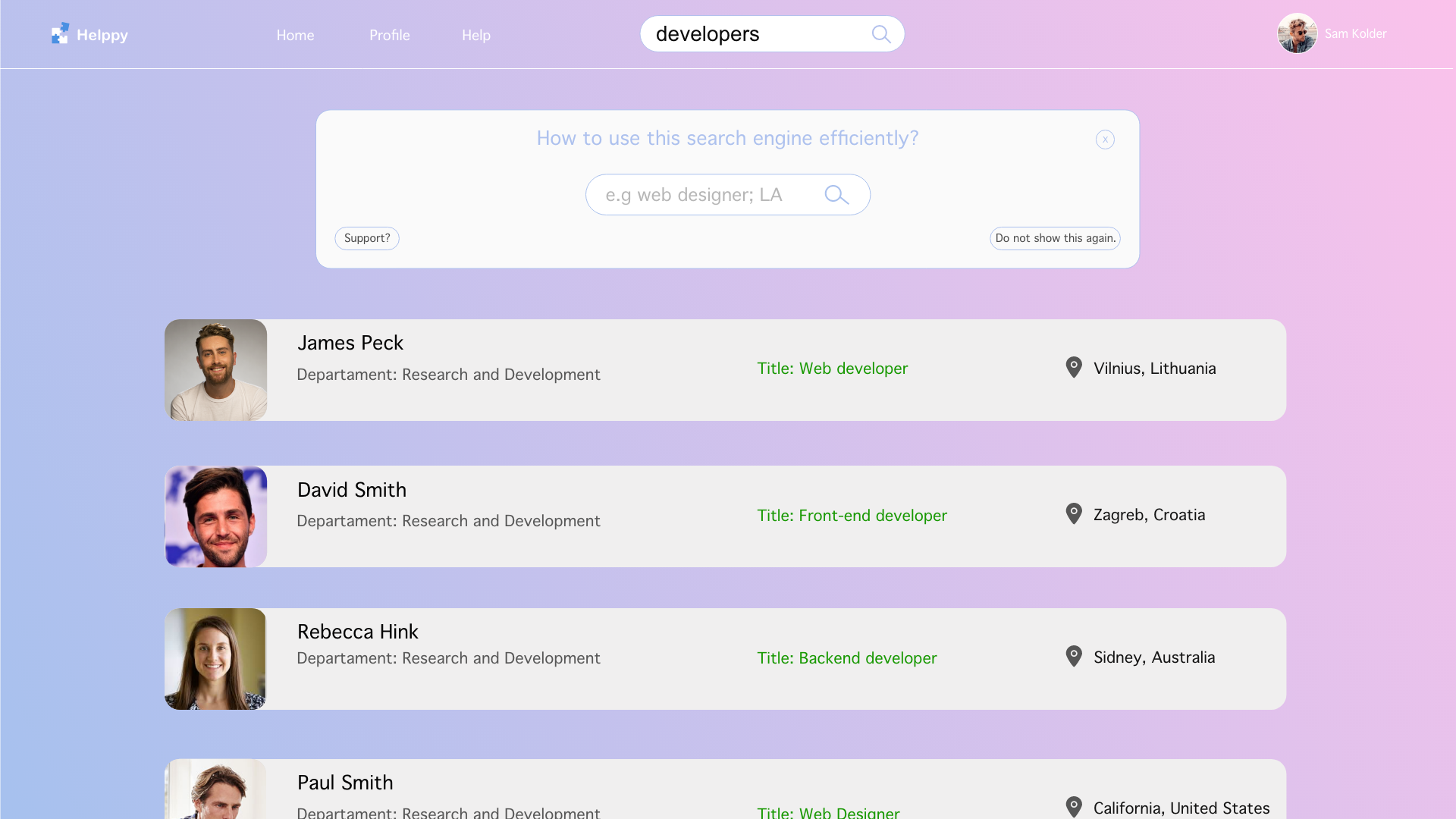Open Sam Kolder's avatar picture
This screenshot has height=819, width=1456.
point(1297,33)
